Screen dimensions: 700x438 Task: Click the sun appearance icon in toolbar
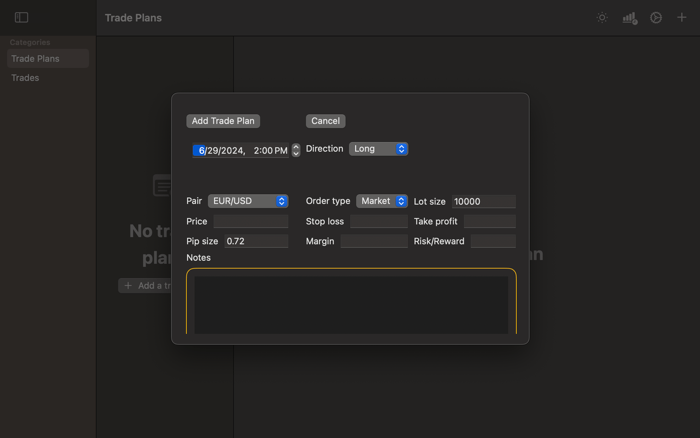tap(602, 17)
